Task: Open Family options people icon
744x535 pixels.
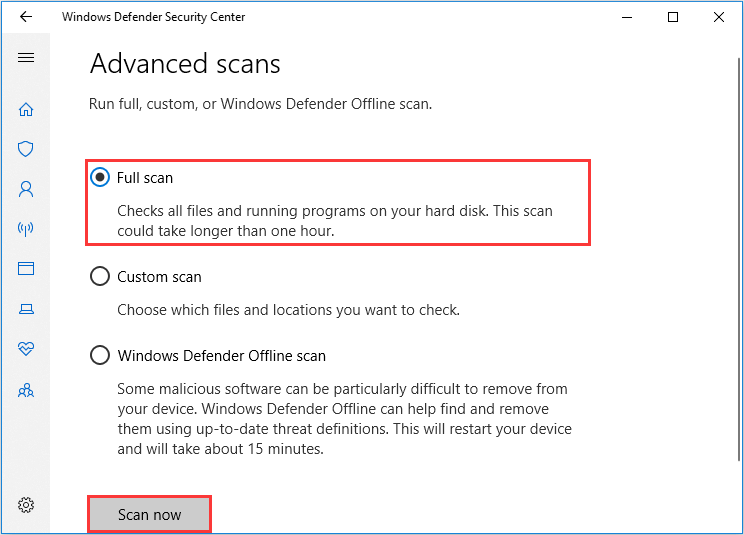Action: (26, 390)
